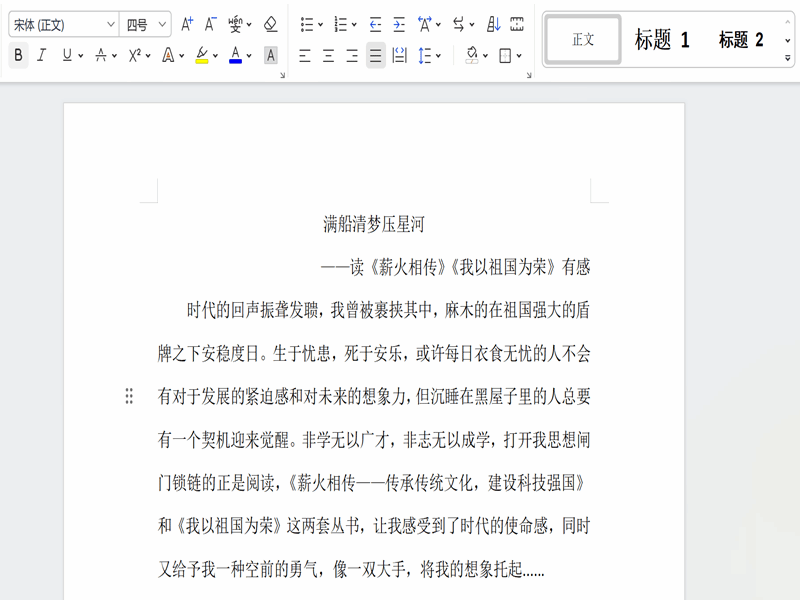Click the title 满船清梦压星河
This screenshot has height=600, width=800.
click(374, 224)
